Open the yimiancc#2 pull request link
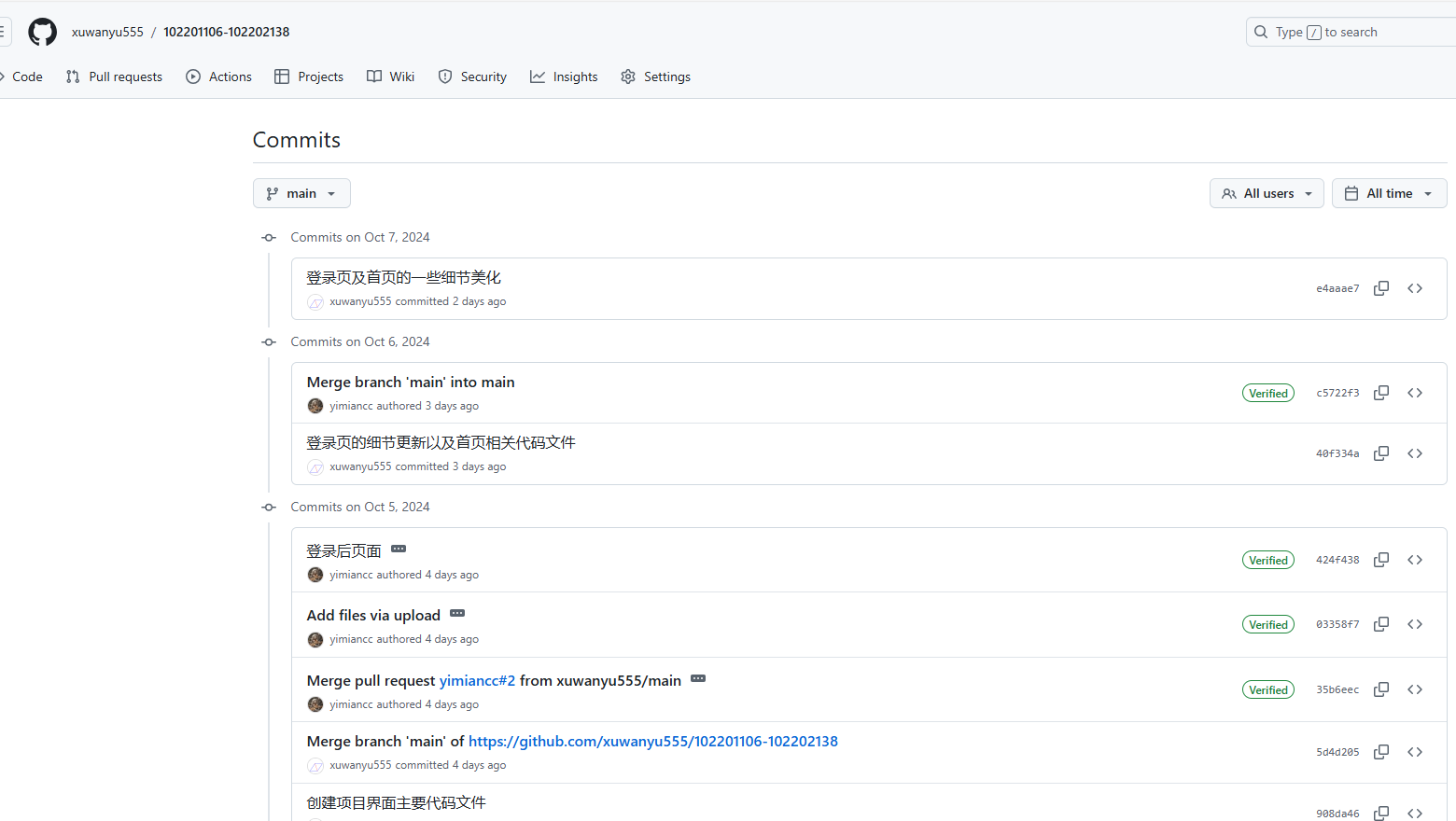The width and height of the screenshot is (1456, 821). 477,681
